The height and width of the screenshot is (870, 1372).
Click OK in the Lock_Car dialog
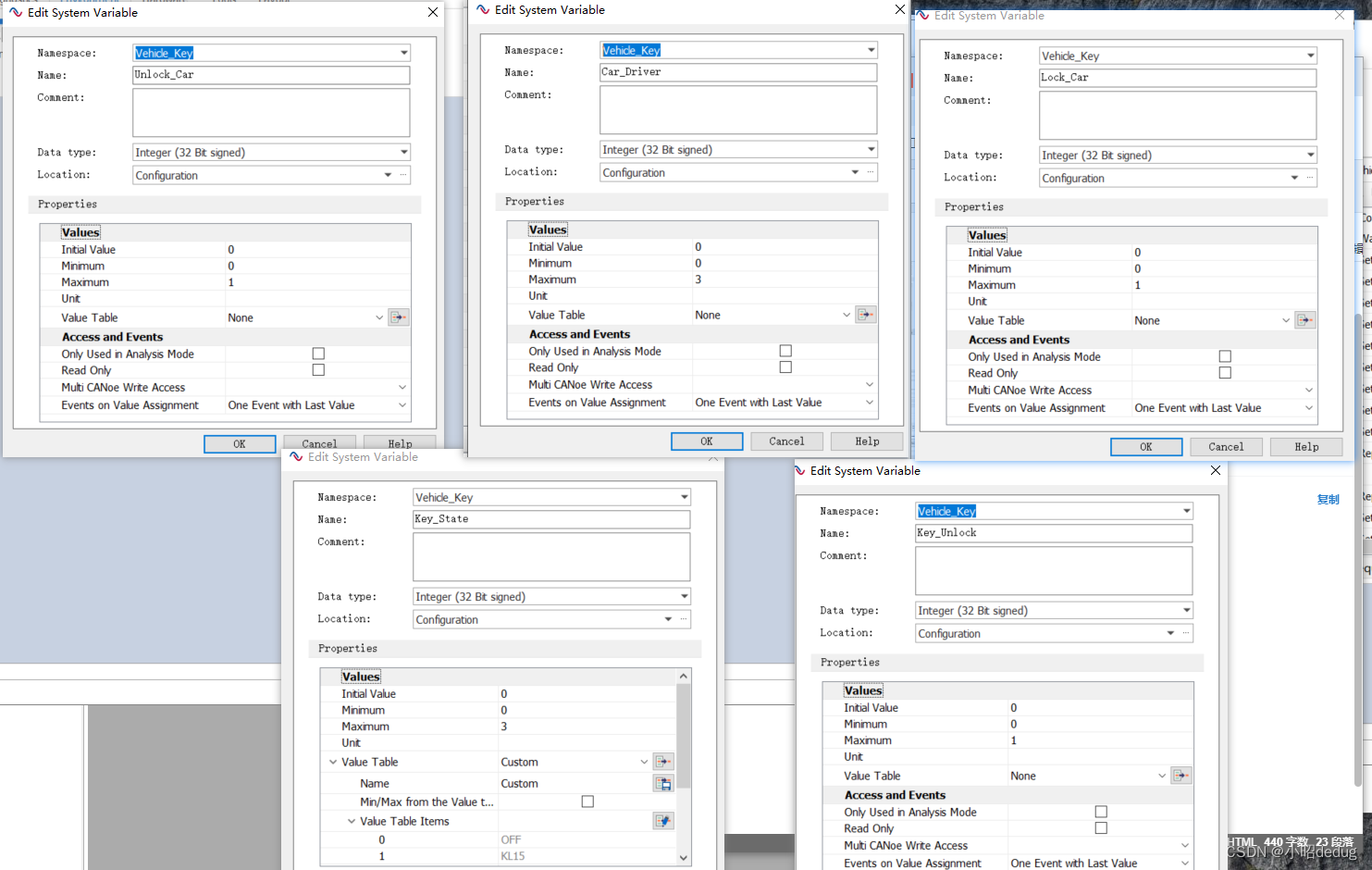click(x=1146, y=447)
